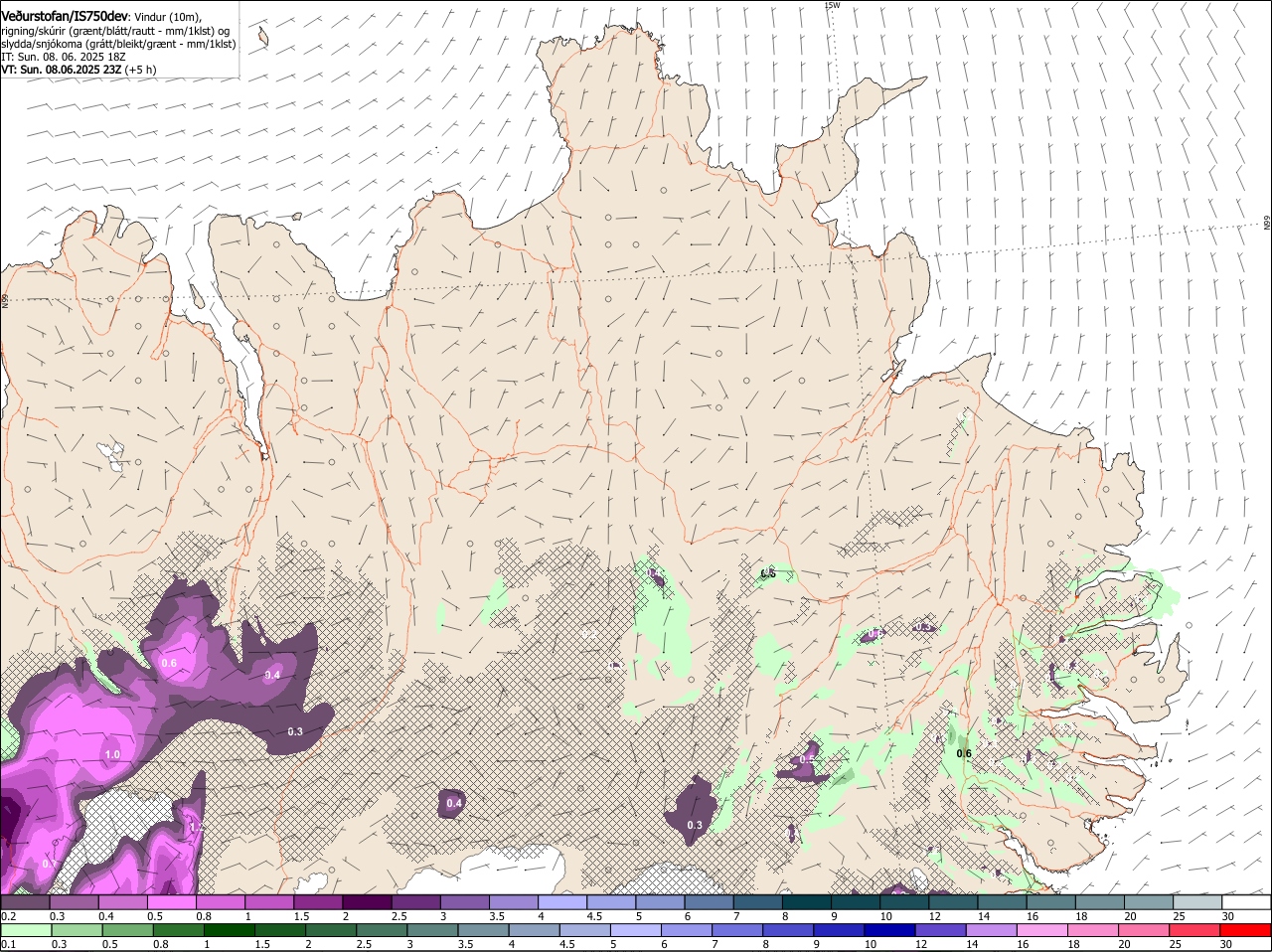
Task: Click the Veðurstofan/IS750dev title text
Action: [65, 16]
